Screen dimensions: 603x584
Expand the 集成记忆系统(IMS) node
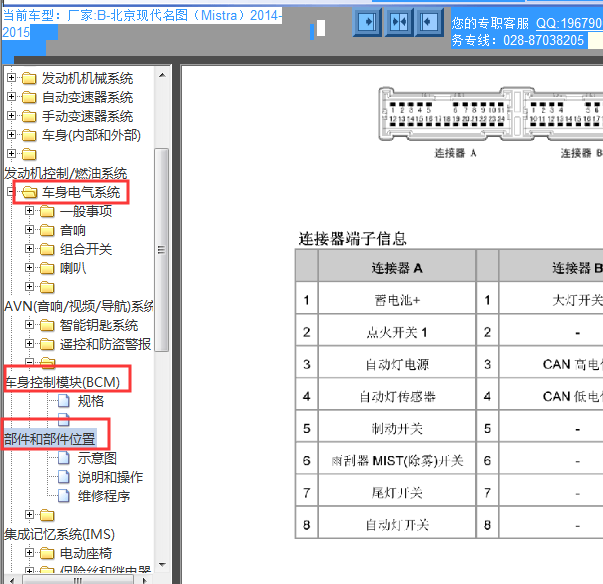pyautogui.click(x=29, y=515)
